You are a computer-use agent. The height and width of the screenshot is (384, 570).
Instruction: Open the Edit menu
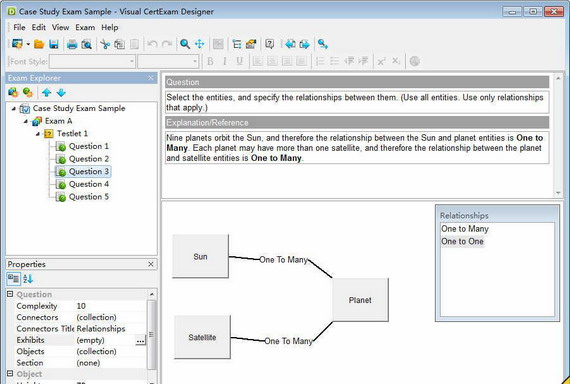click(39, 28)
